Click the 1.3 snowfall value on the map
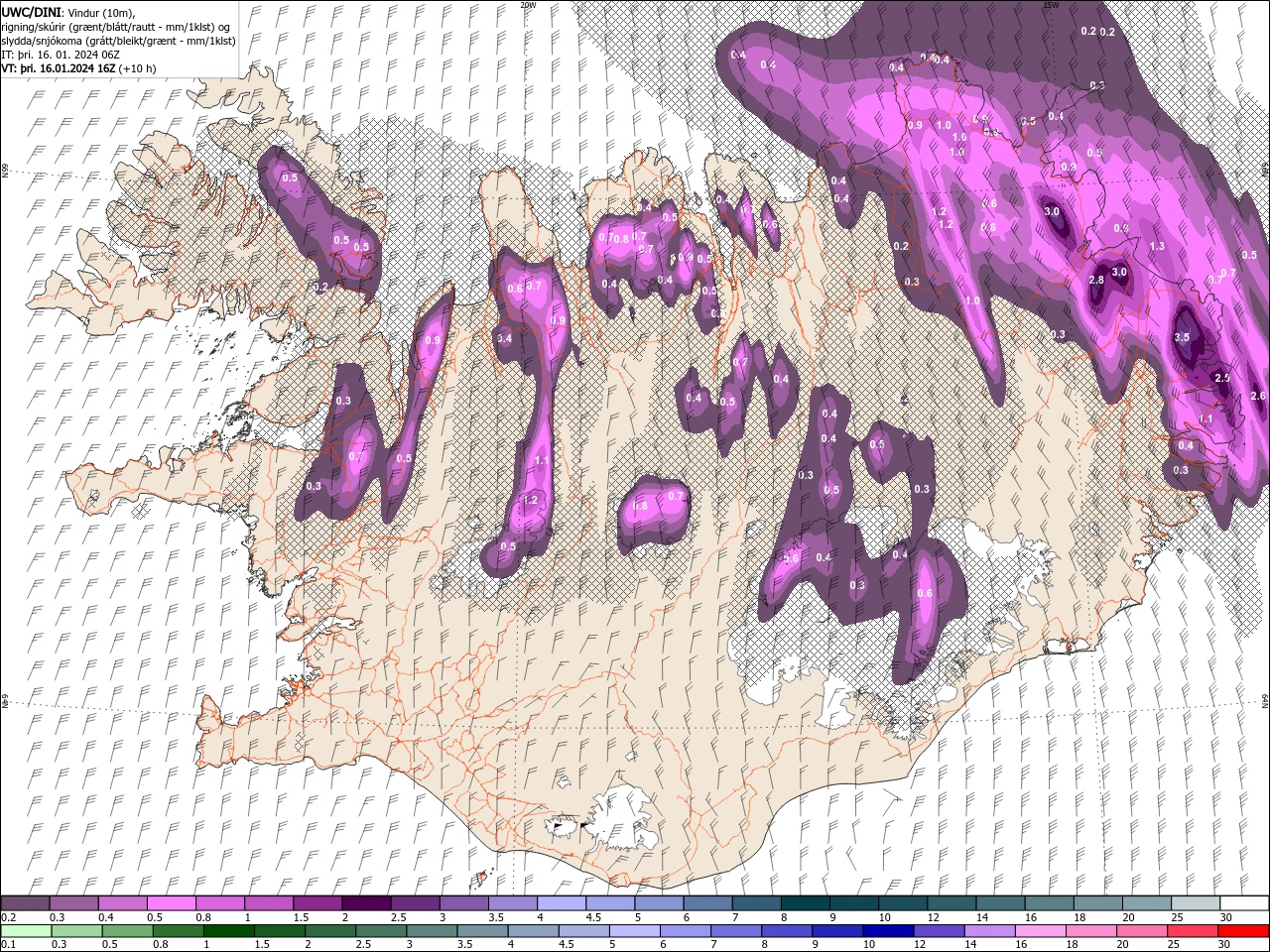This screenshot has height=952, width=1270. [x=1157, y=246]
